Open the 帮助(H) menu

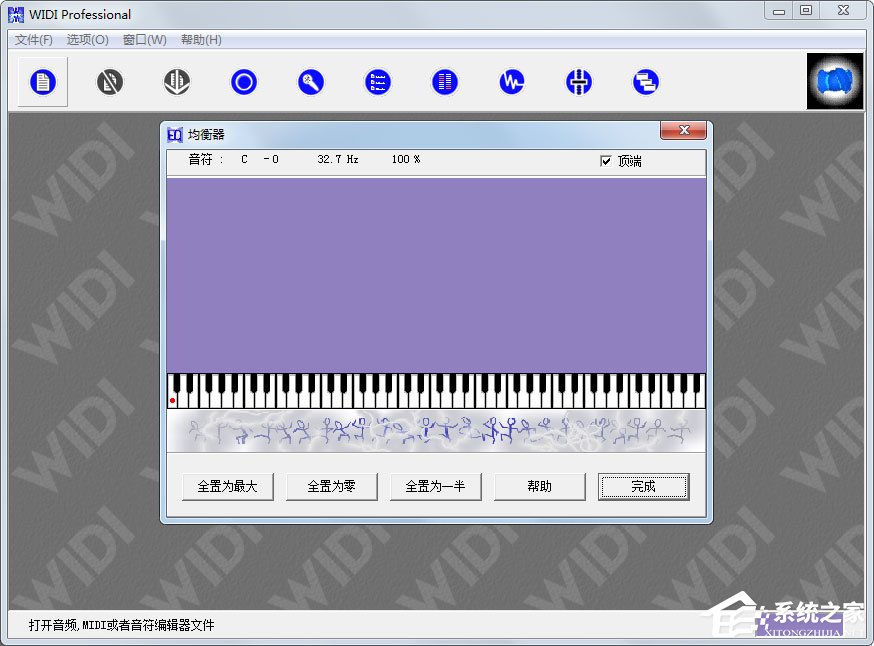(201, 40)
